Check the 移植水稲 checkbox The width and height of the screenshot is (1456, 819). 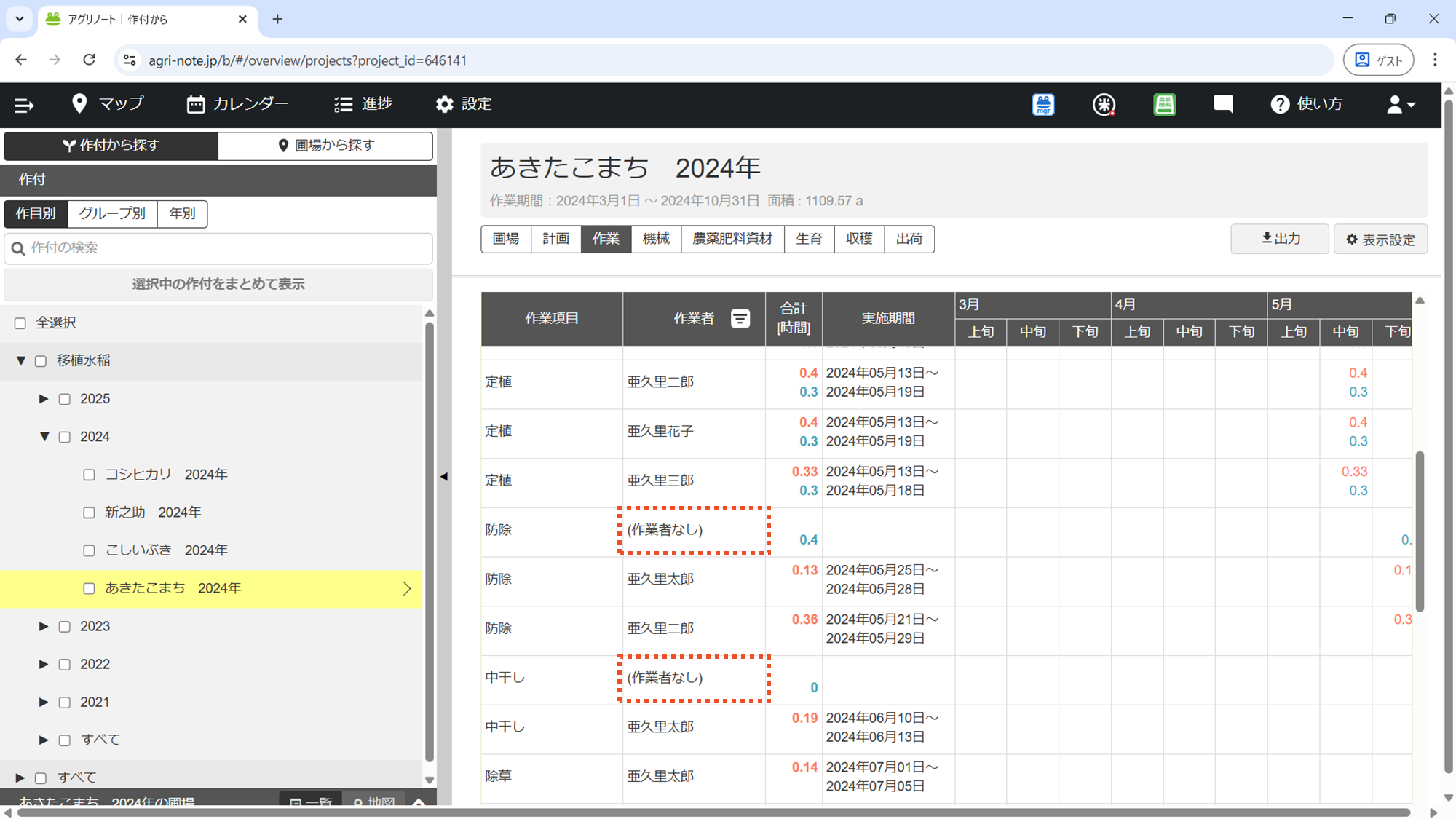click(41, 361)
